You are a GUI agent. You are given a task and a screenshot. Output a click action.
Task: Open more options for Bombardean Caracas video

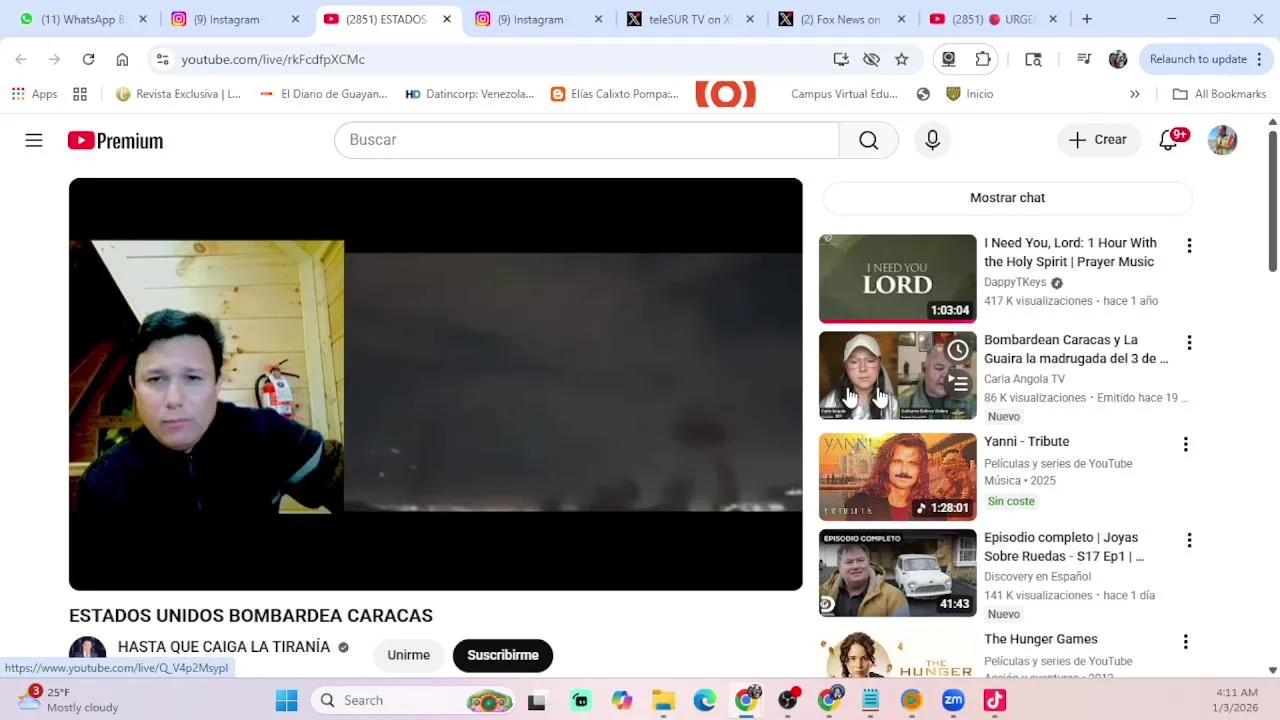1189,343
